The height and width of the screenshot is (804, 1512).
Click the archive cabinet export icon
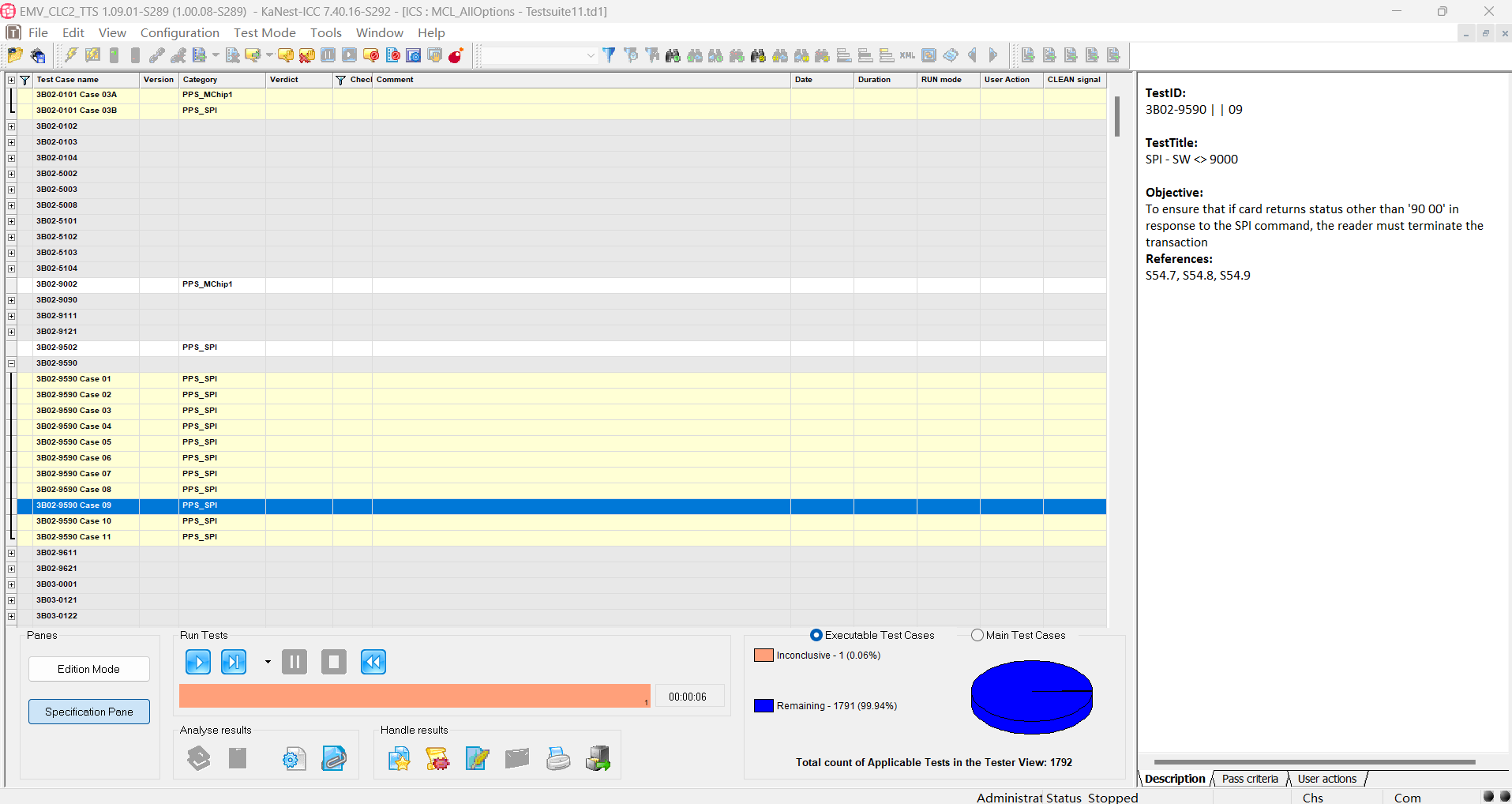click(598, 759)
